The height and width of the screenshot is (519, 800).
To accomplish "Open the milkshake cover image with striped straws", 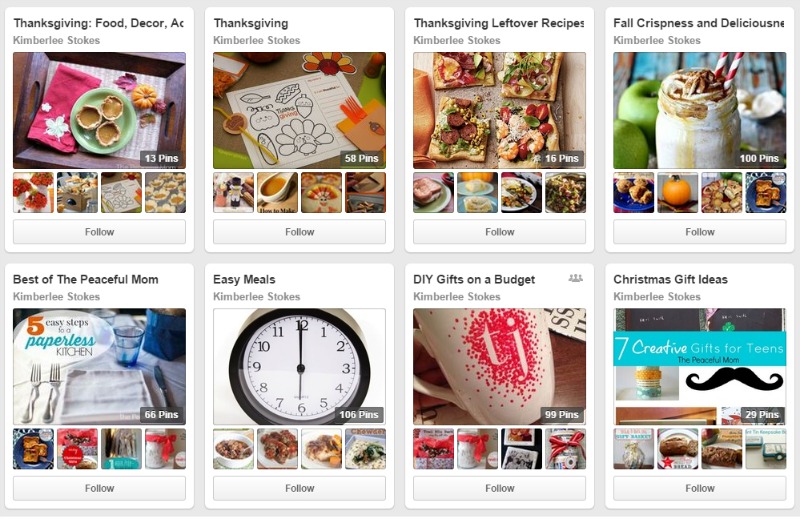I will click(699, 110).
